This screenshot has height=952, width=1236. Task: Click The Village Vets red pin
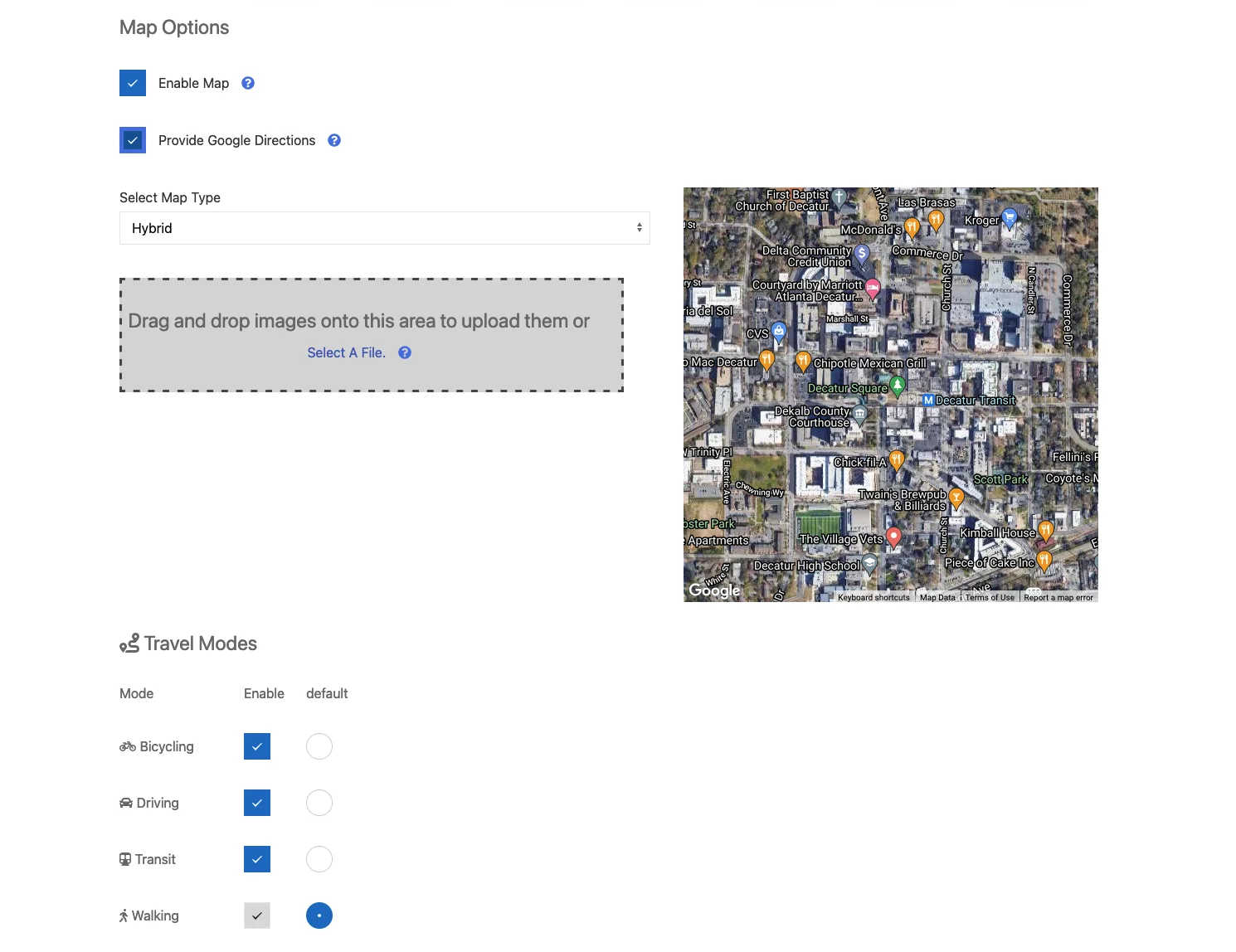tap(893, 537)
